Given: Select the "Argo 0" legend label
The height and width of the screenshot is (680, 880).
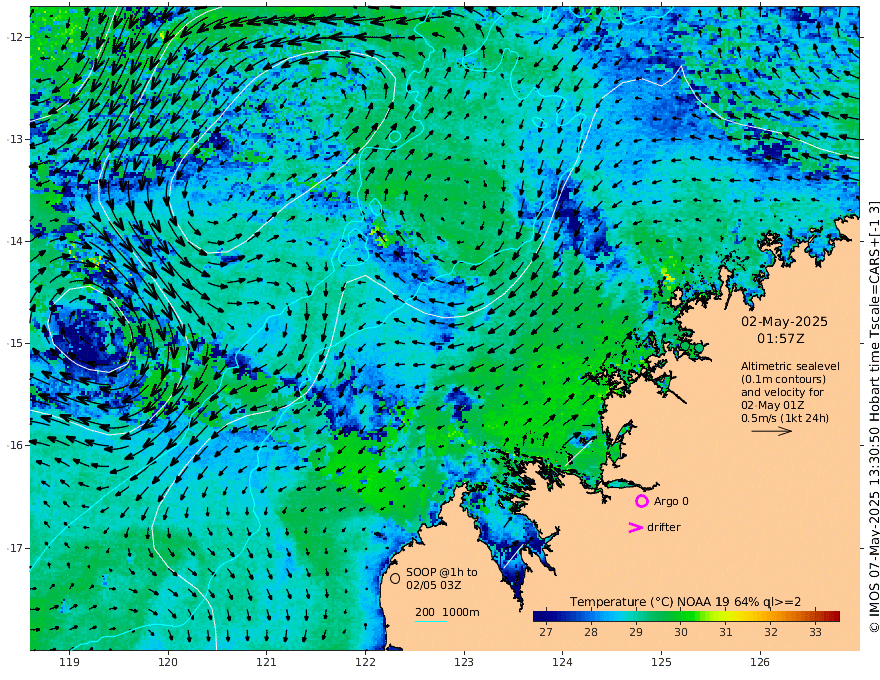Looking at the screenshot, I should (x=671, y=501).
